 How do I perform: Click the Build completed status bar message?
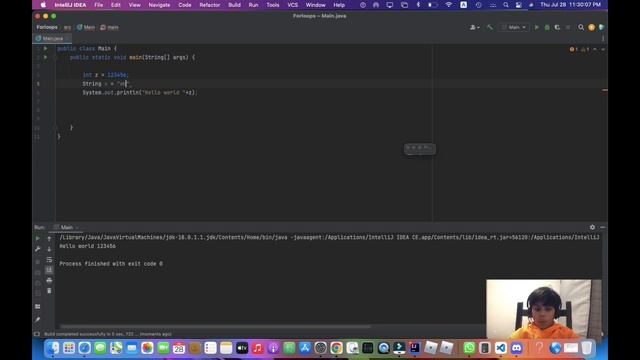(x=108, y=334)
